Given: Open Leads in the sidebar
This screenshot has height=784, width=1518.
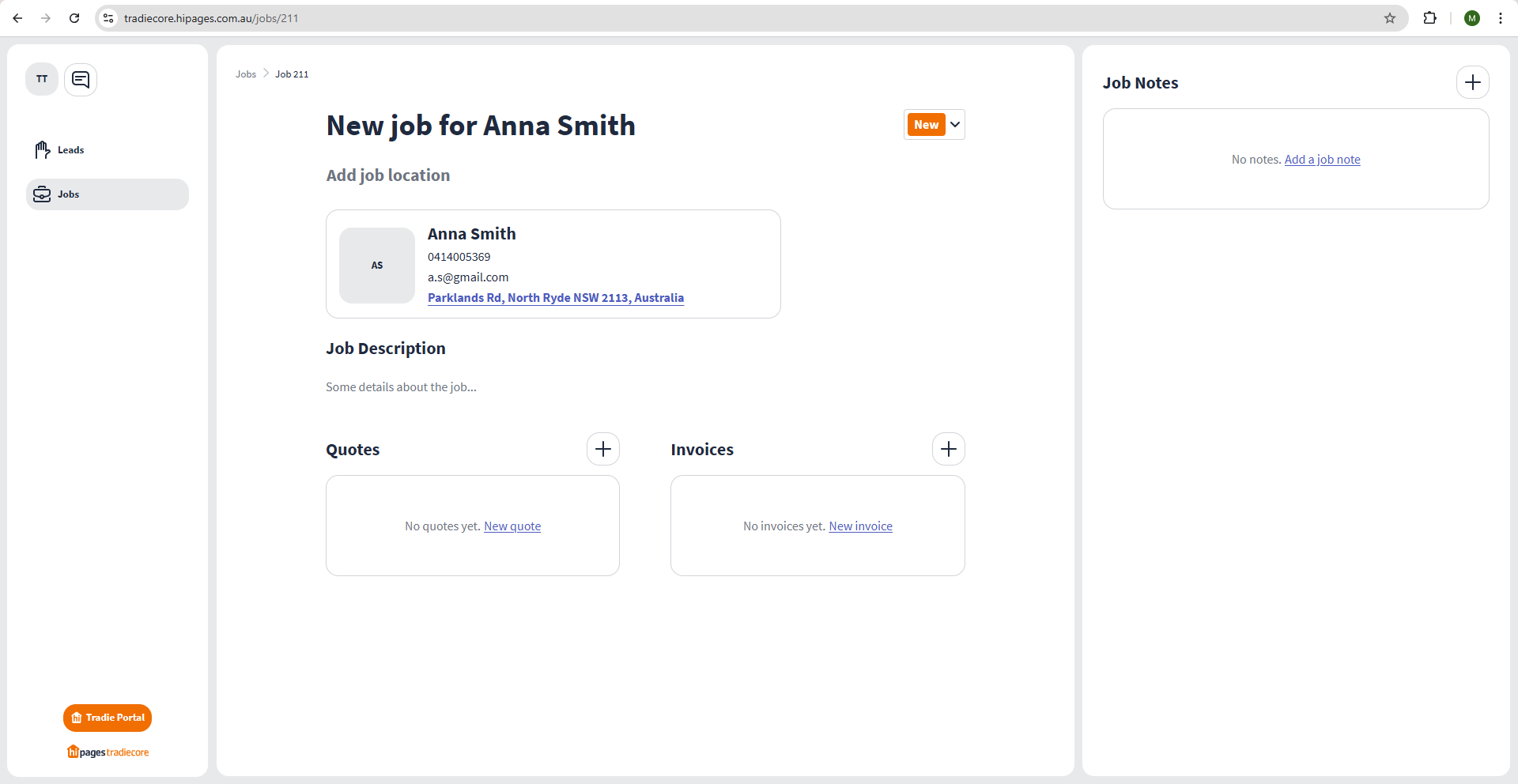Looking at the screenshot, I should [70, 150].
